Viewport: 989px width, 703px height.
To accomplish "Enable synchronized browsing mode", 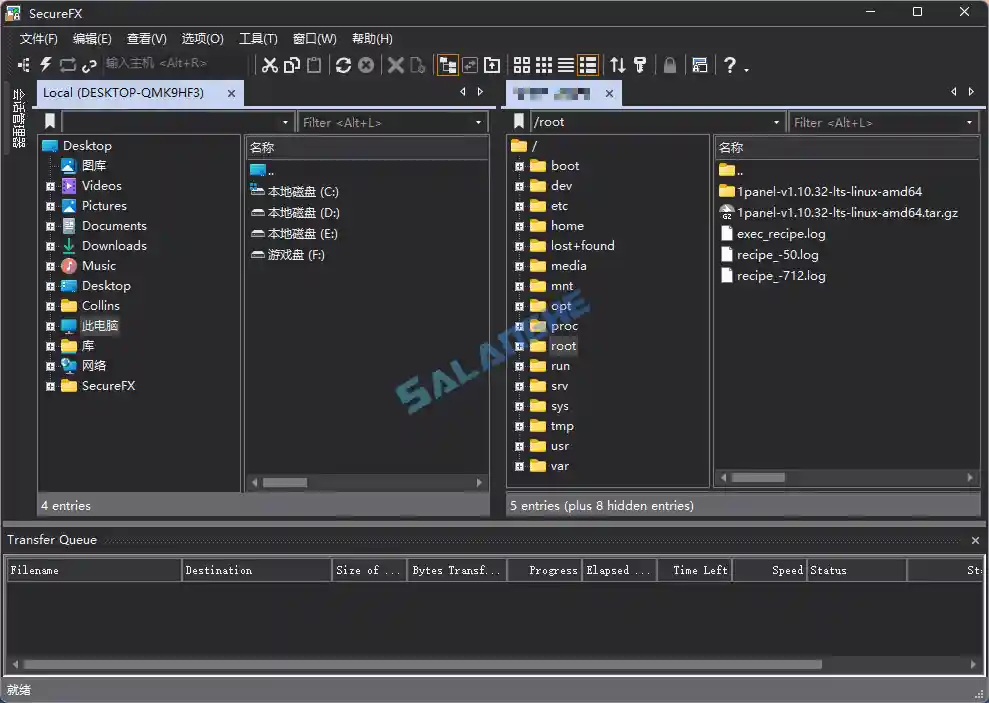I will point(469,65).
